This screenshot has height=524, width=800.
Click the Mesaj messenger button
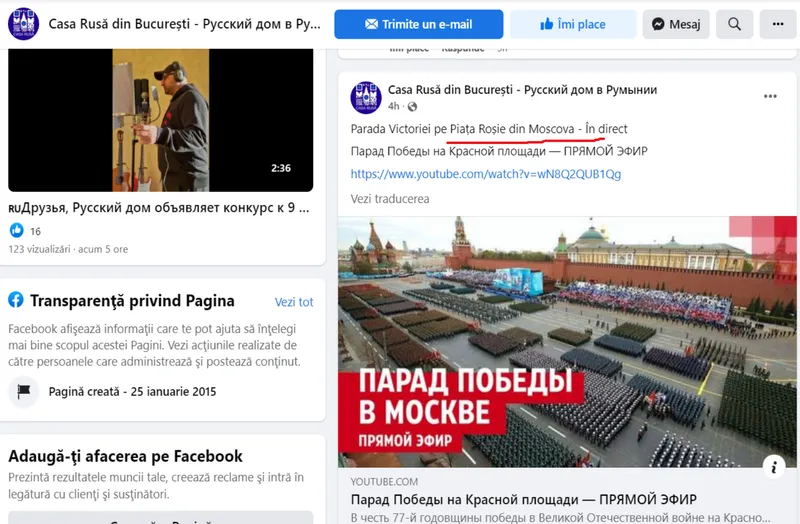coord(676,24)
